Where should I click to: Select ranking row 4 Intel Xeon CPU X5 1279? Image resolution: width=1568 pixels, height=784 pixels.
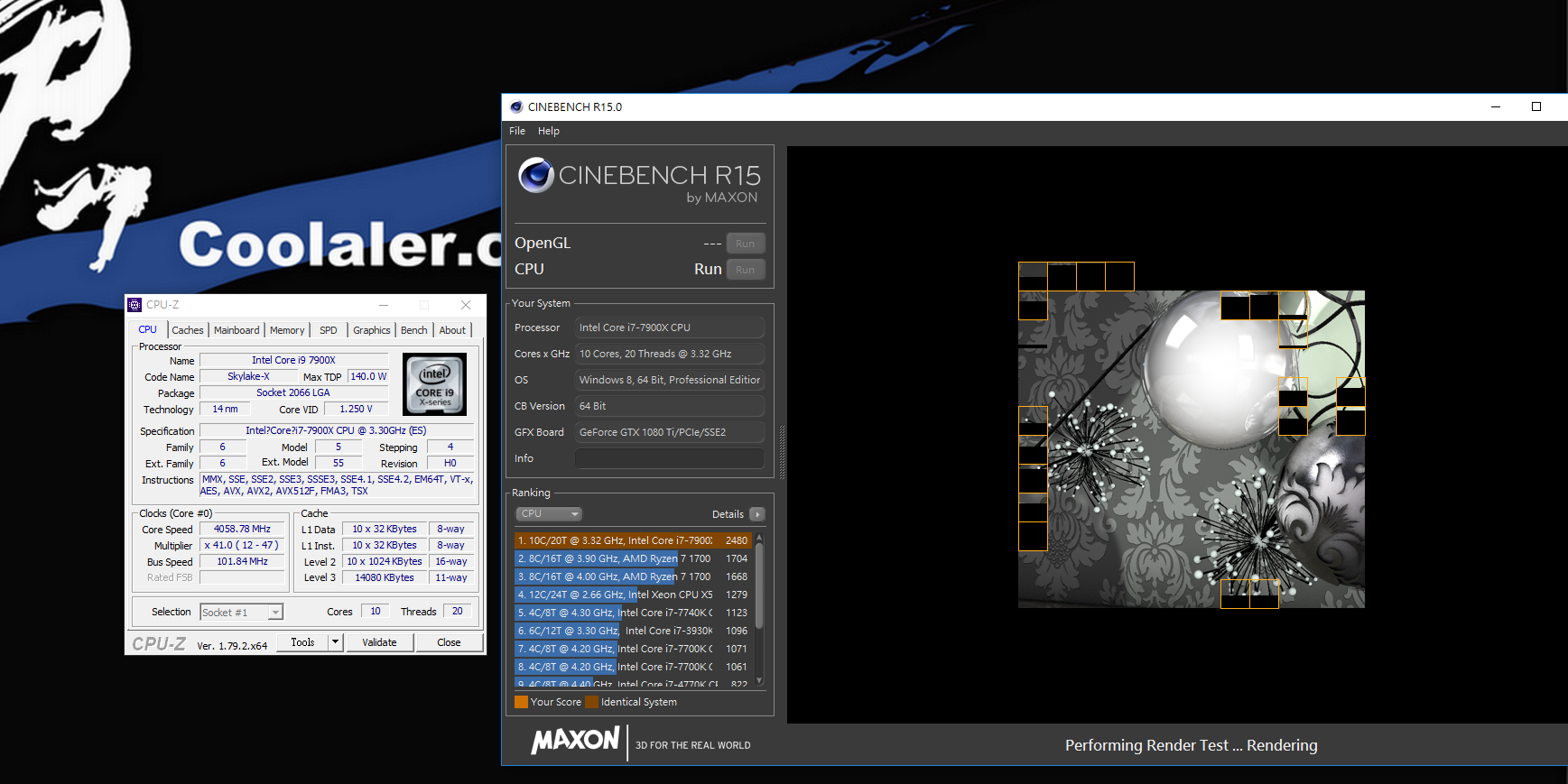[633, 595]
